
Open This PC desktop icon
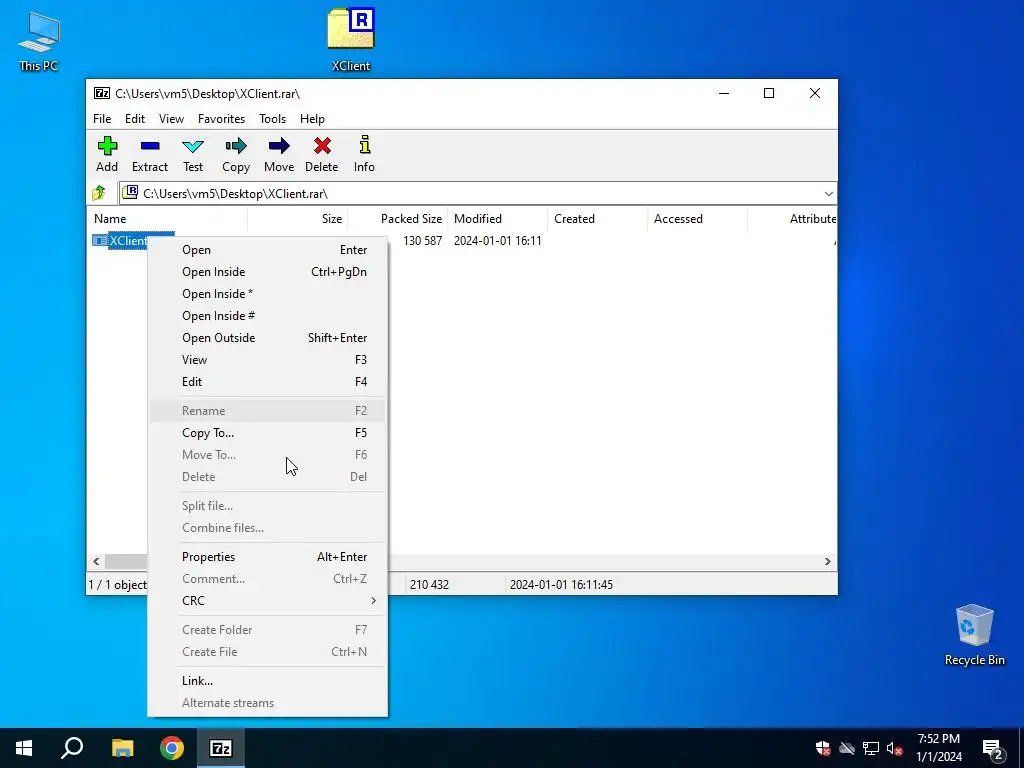(39, 40)
